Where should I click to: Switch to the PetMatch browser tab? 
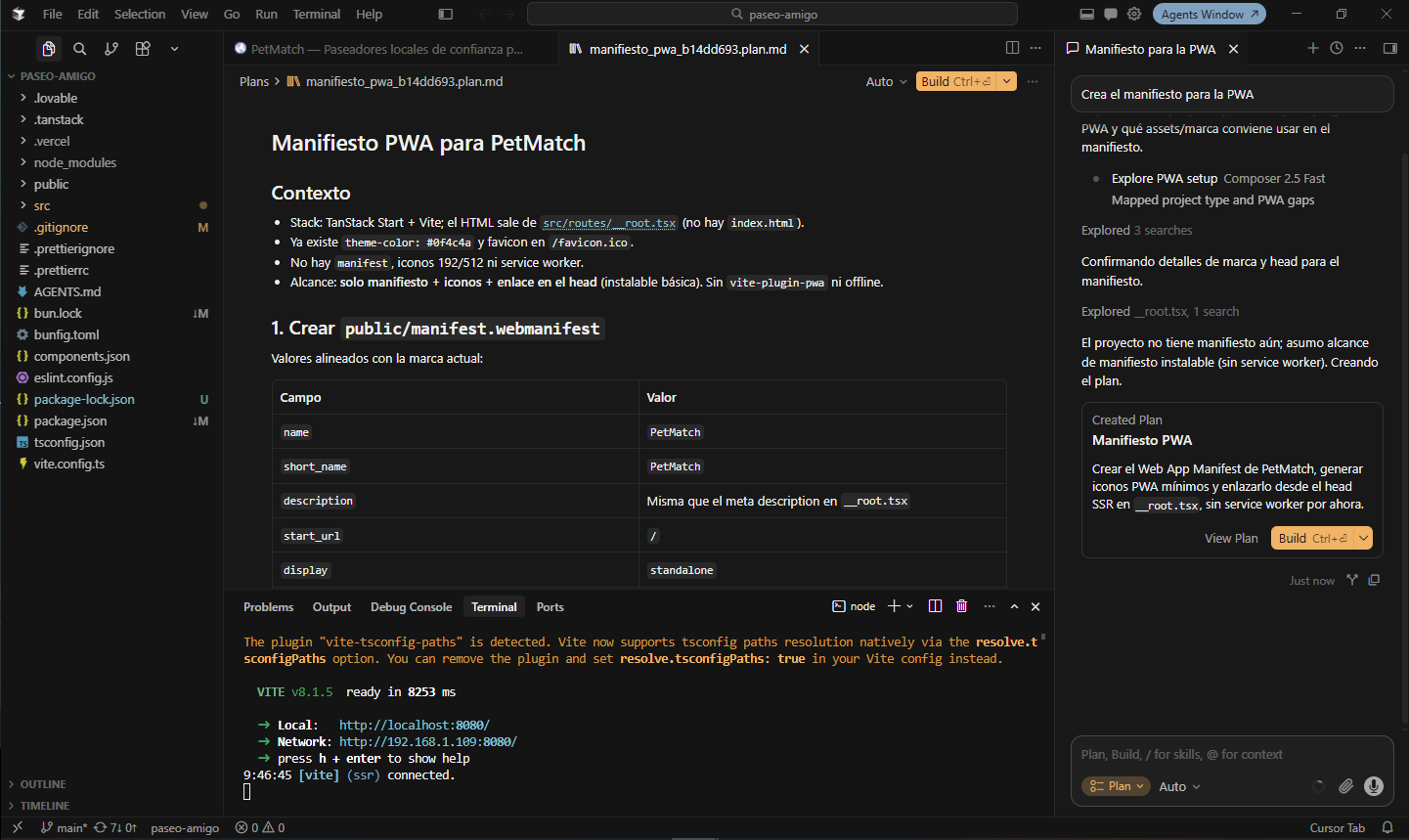(x=391, y=49)
